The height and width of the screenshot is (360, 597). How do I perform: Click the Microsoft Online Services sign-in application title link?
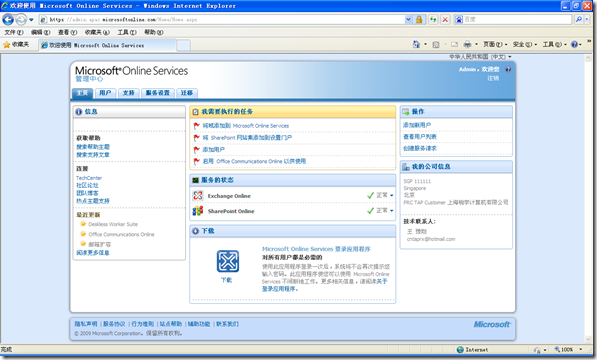click(x=316, y=249)
